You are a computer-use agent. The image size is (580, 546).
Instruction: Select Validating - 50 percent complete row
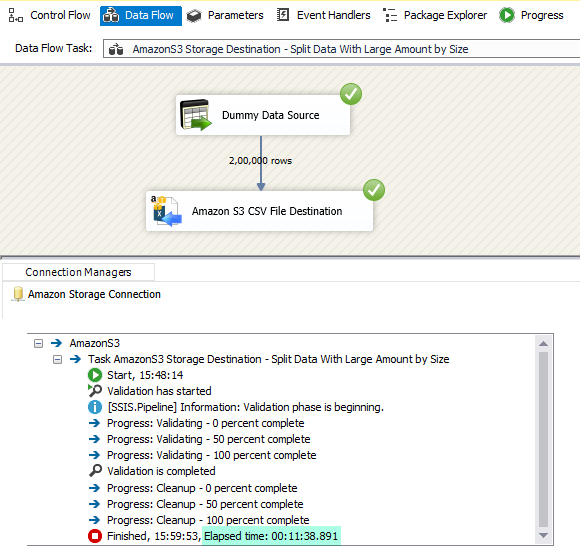point(209,439)
